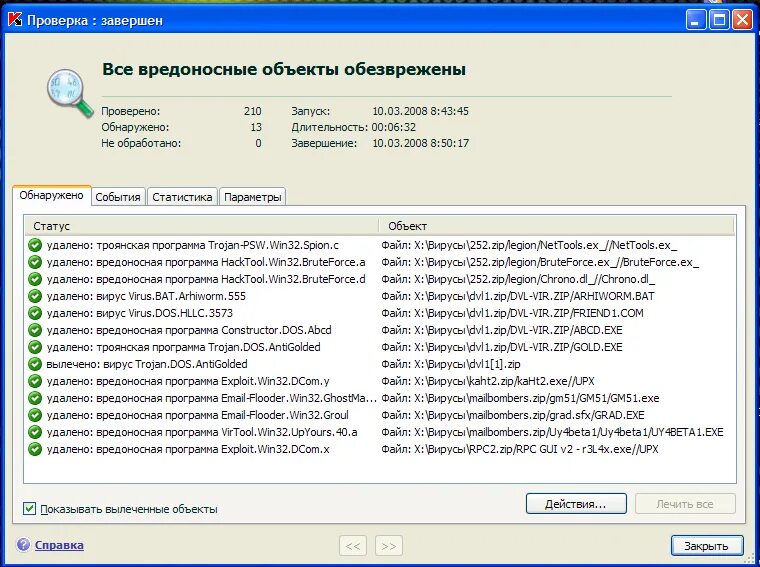Image resolution: width=760 pixels, height=567 pixels.
Task: Open the Параметры tab
Action: click(253, 197)
